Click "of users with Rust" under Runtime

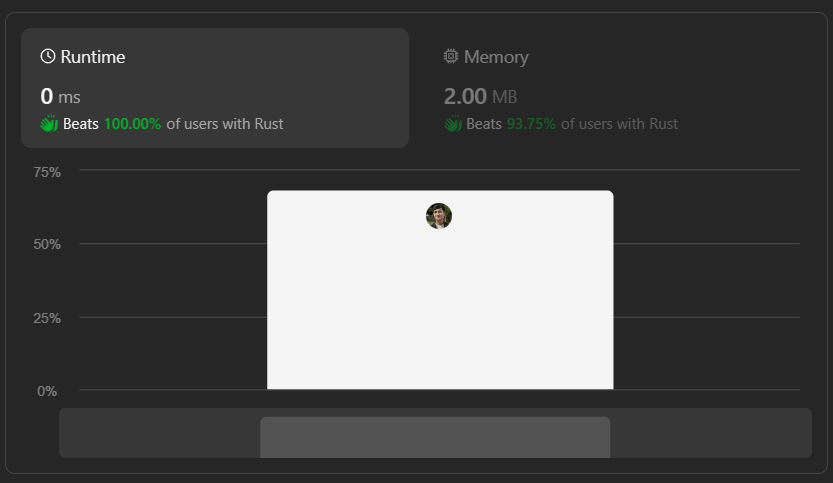click(x=225, y=124)
